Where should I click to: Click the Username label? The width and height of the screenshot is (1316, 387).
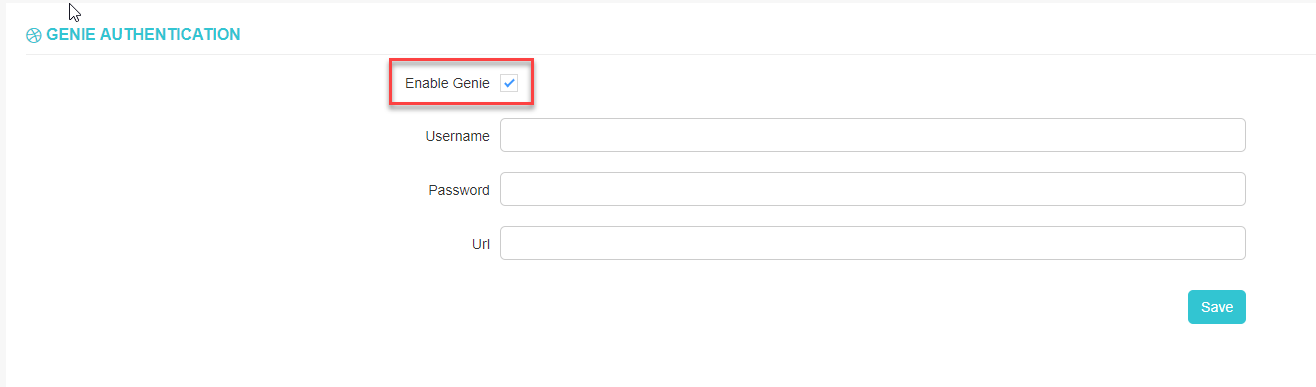(457, 136)
